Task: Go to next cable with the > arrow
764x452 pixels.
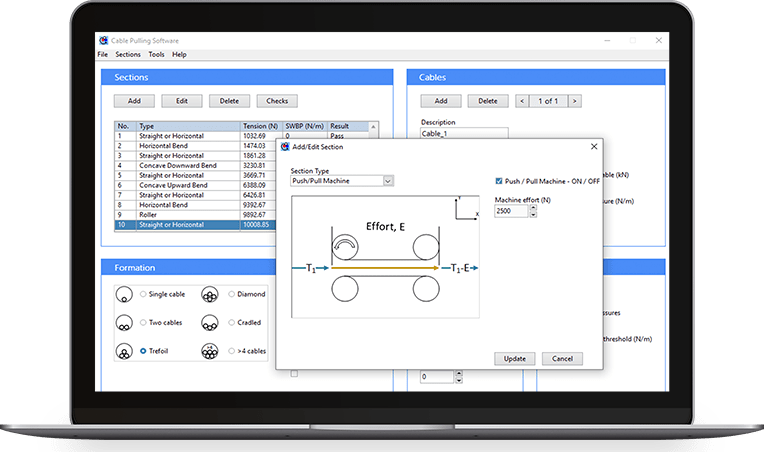Action: click(574, 101)
